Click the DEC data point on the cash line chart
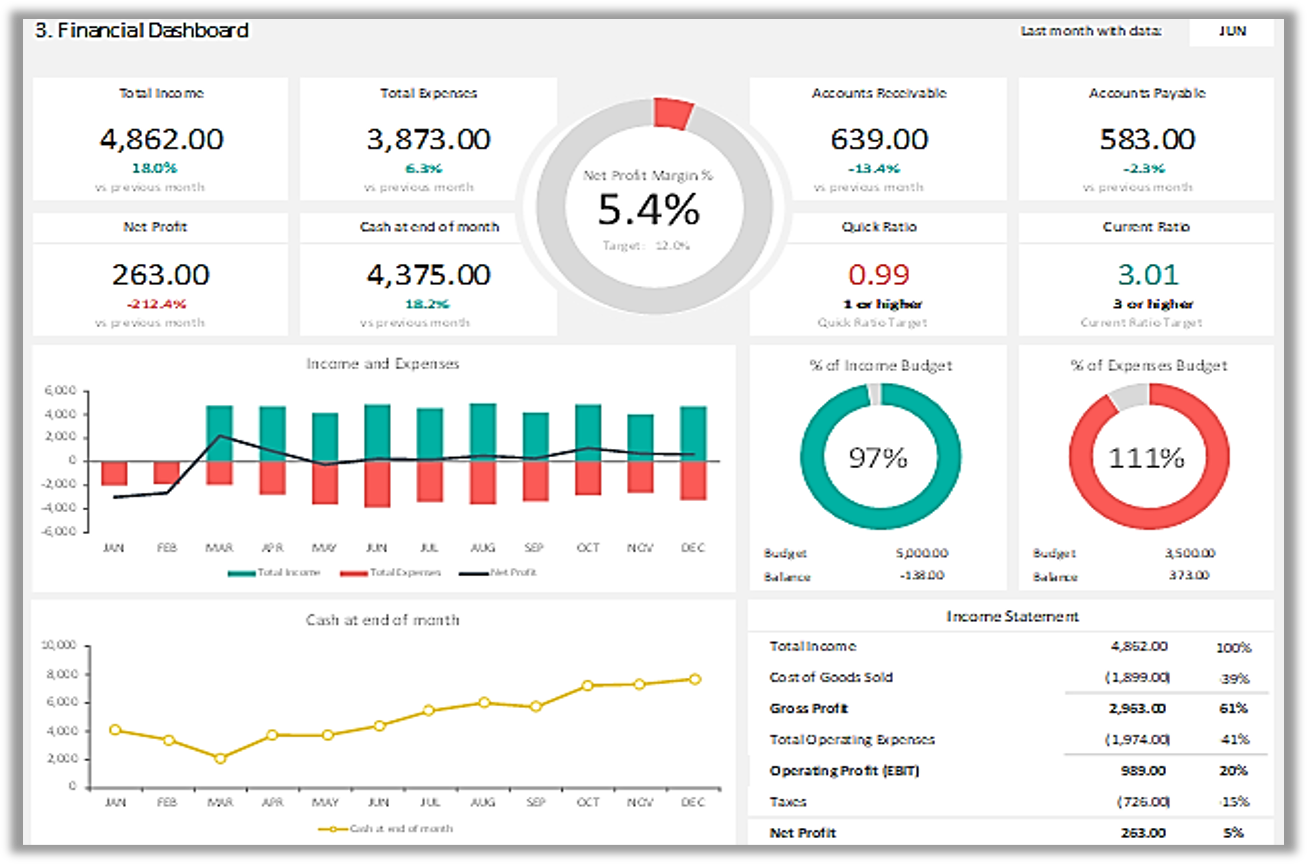1307x864 pixels. tap(695, 679)
